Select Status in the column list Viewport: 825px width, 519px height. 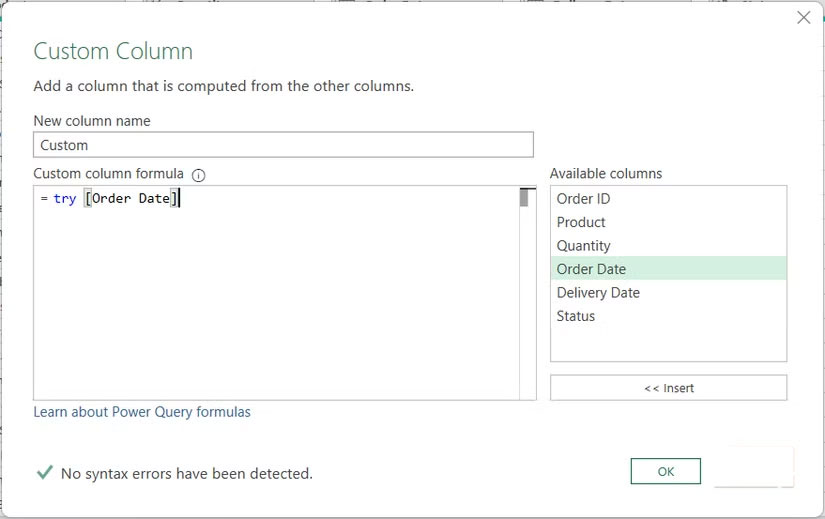coord(576,316)
